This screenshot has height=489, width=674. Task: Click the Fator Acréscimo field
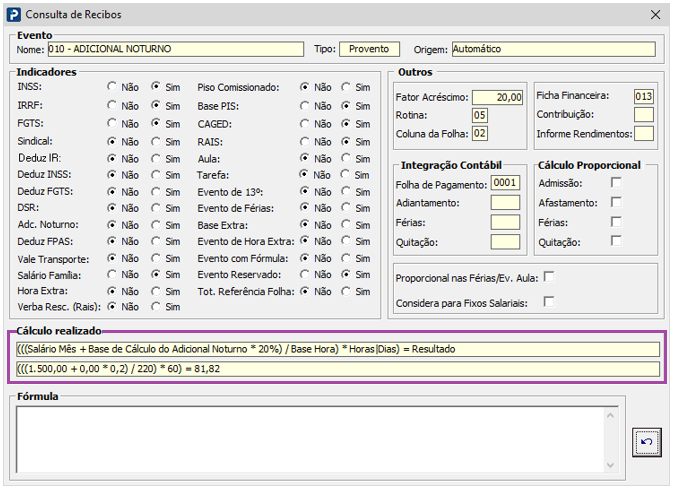coord(498,97)
